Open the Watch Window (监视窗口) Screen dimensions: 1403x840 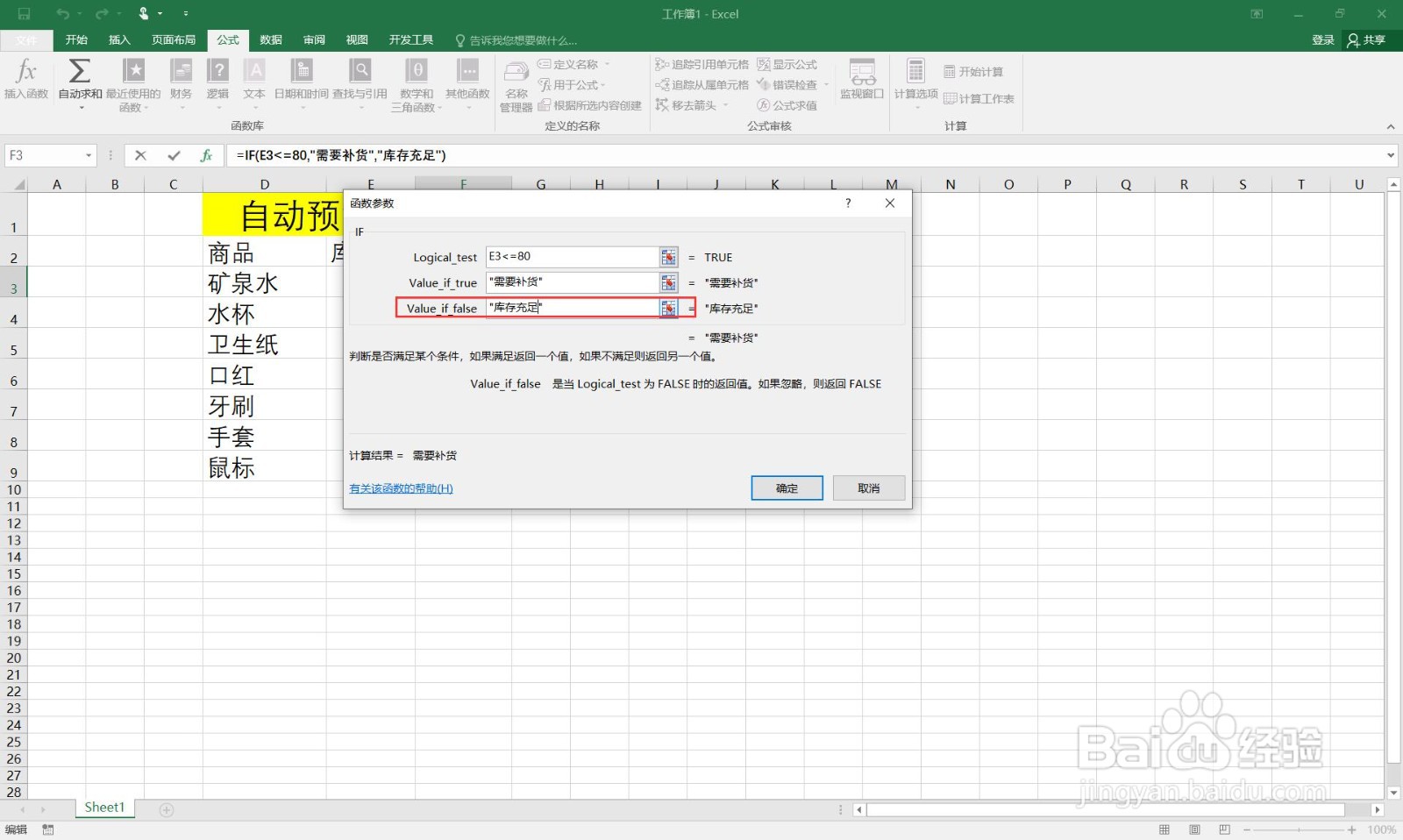tap(862, 79)
